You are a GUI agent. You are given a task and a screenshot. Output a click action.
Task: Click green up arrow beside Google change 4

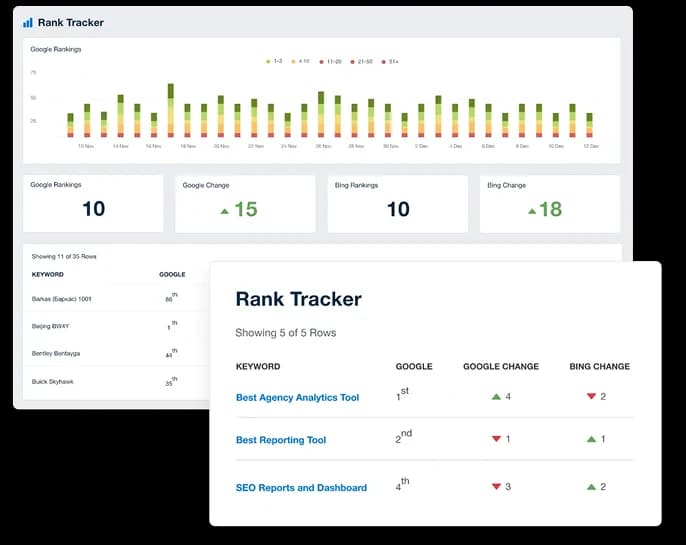496,397
